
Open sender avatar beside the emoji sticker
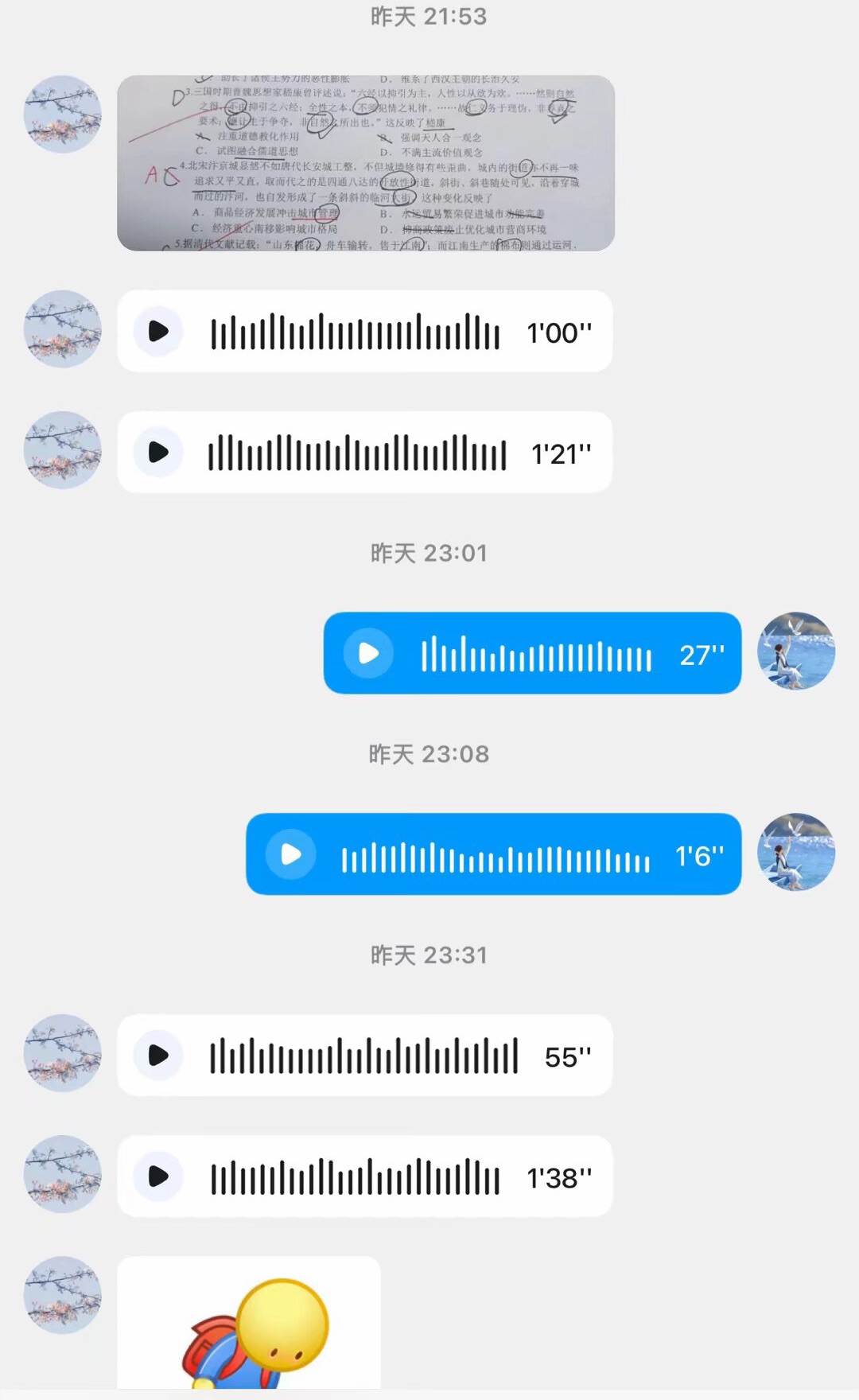pos(63,1294)
